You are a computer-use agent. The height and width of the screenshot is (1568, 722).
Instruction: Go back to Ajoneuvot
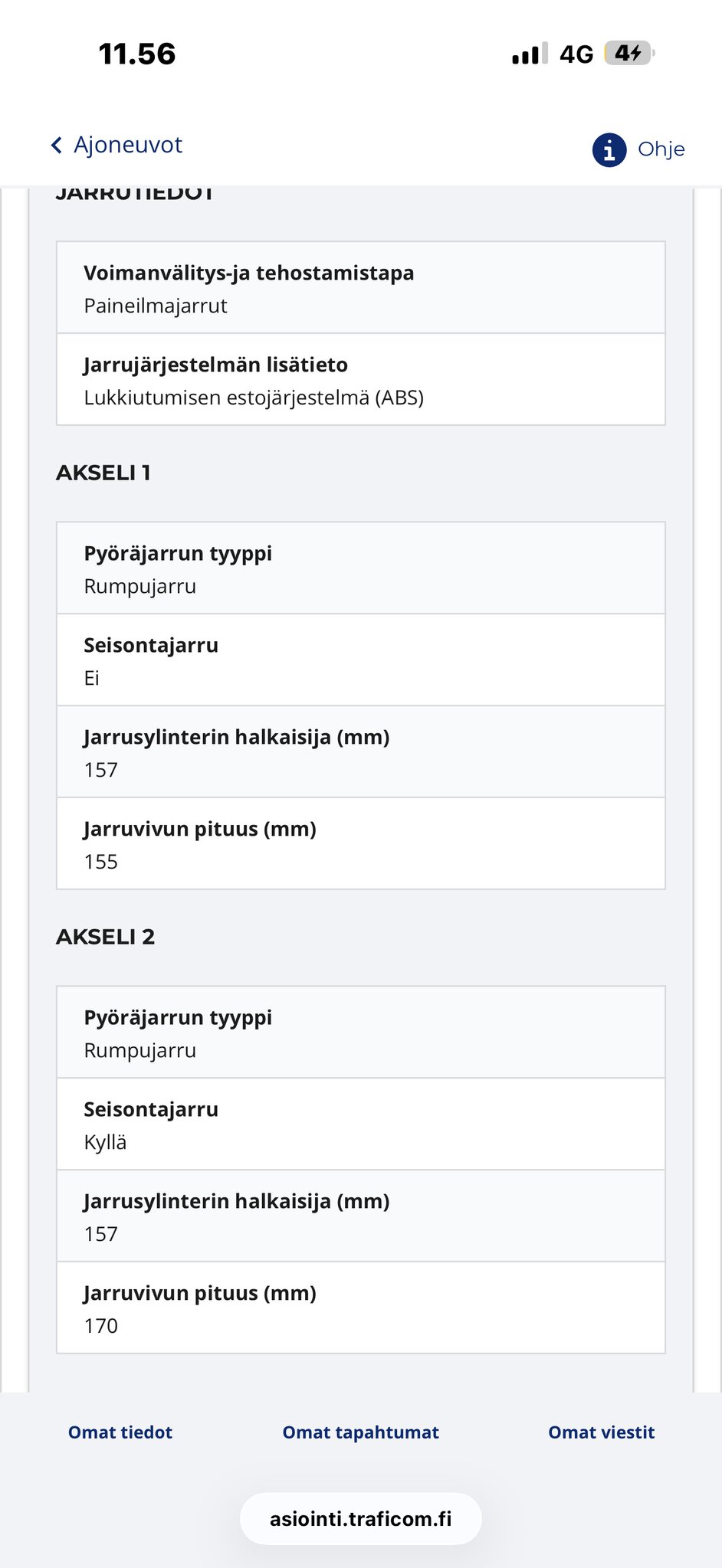click(x=127, y=145)
